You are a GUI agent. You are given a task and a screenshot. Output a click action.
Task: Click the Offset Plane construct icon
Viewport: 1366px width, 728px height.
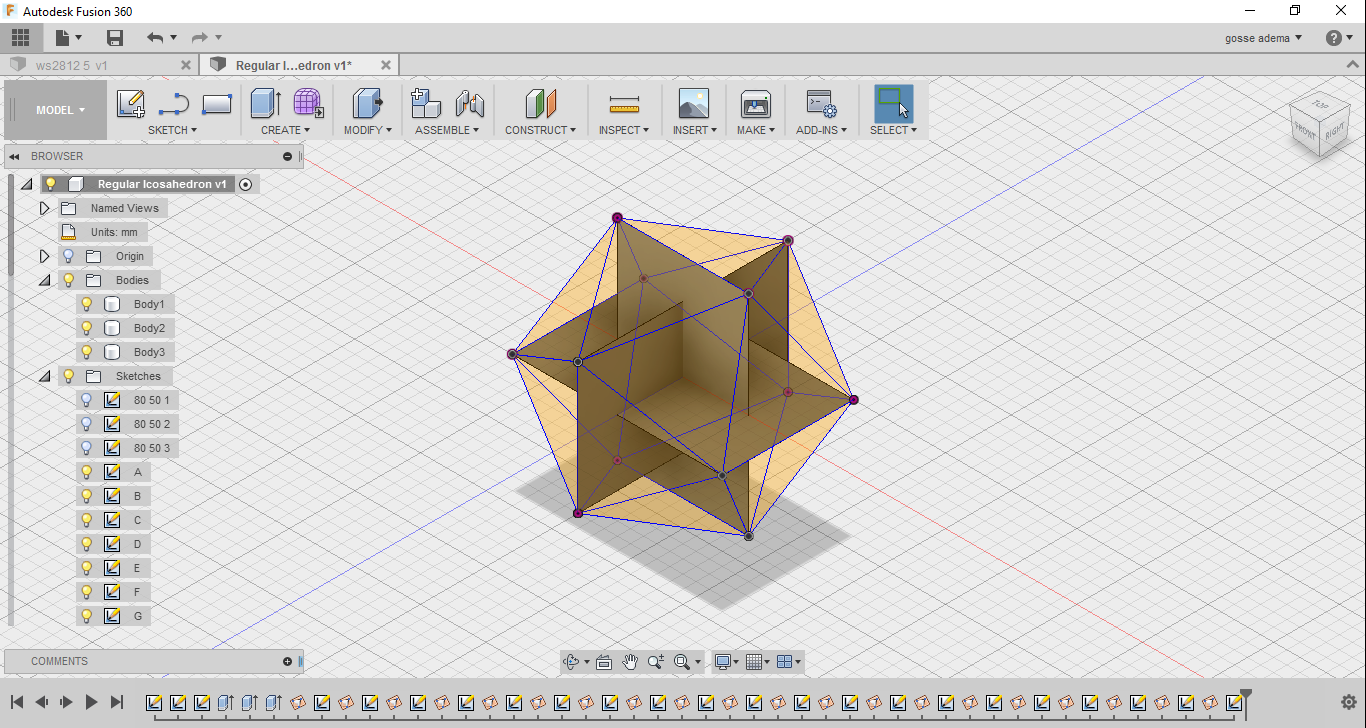[541, 104]
